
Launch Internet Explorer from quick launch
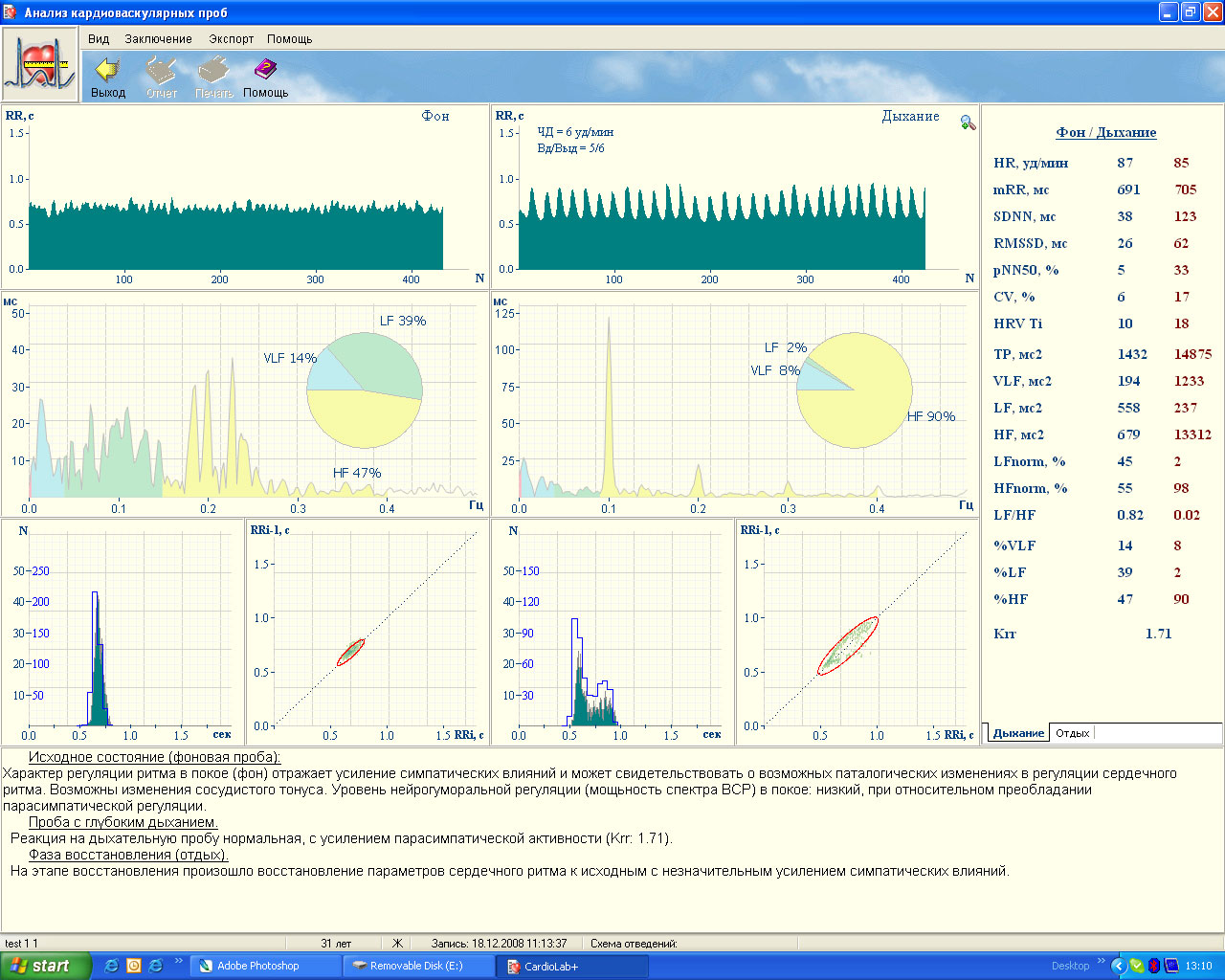[x=111, y=966]
